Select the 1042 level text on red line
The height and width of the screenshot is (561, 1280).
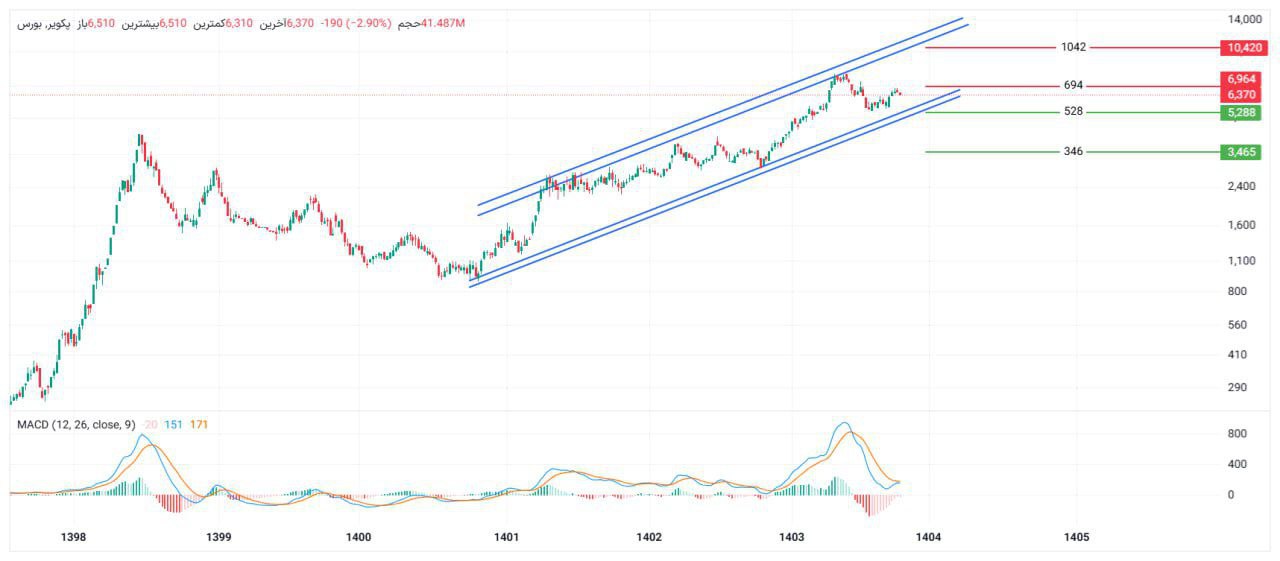pyautogui.click(x=1074, y=47)
